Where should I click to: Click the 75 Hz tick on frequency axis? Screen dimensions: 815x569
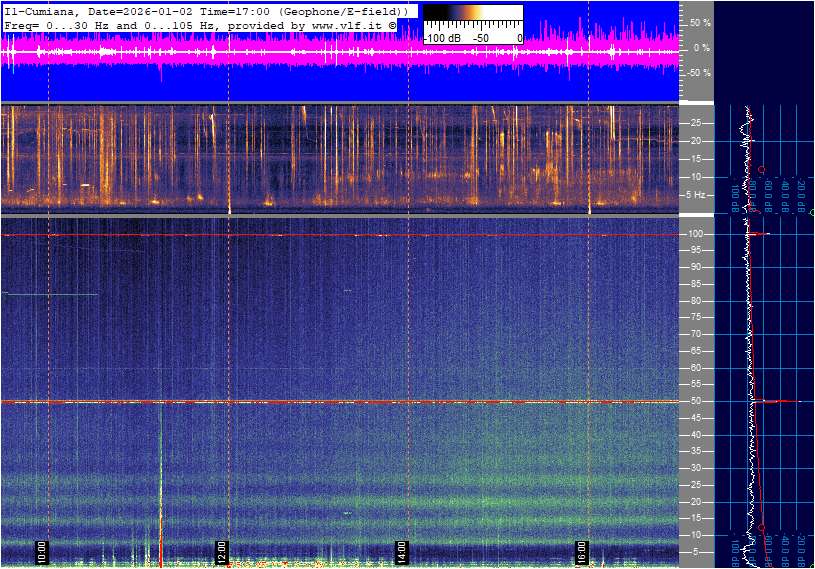click(697, 317)
